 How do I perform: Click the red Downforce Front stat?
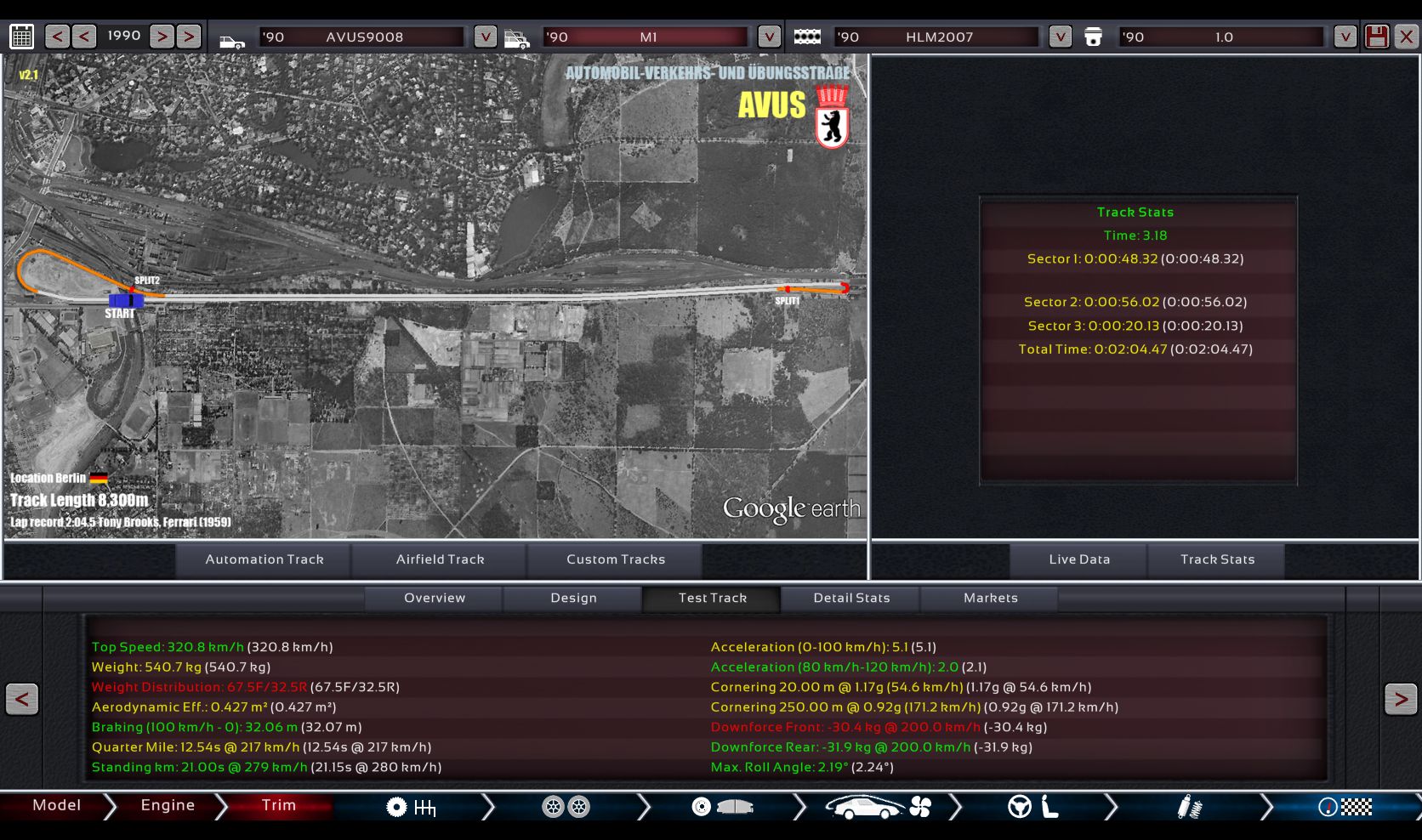point(879,728)
